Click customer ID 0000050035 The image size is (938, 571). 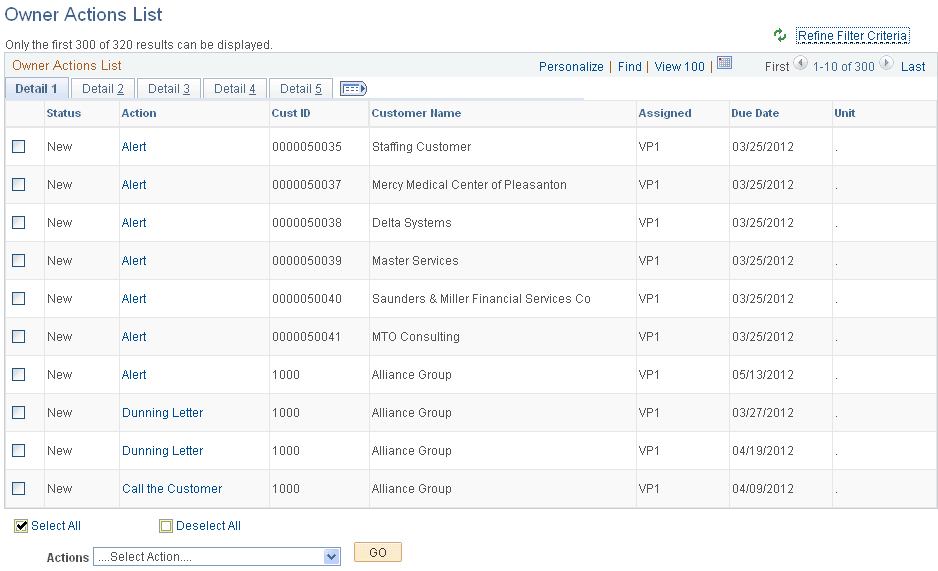point(307,146)
